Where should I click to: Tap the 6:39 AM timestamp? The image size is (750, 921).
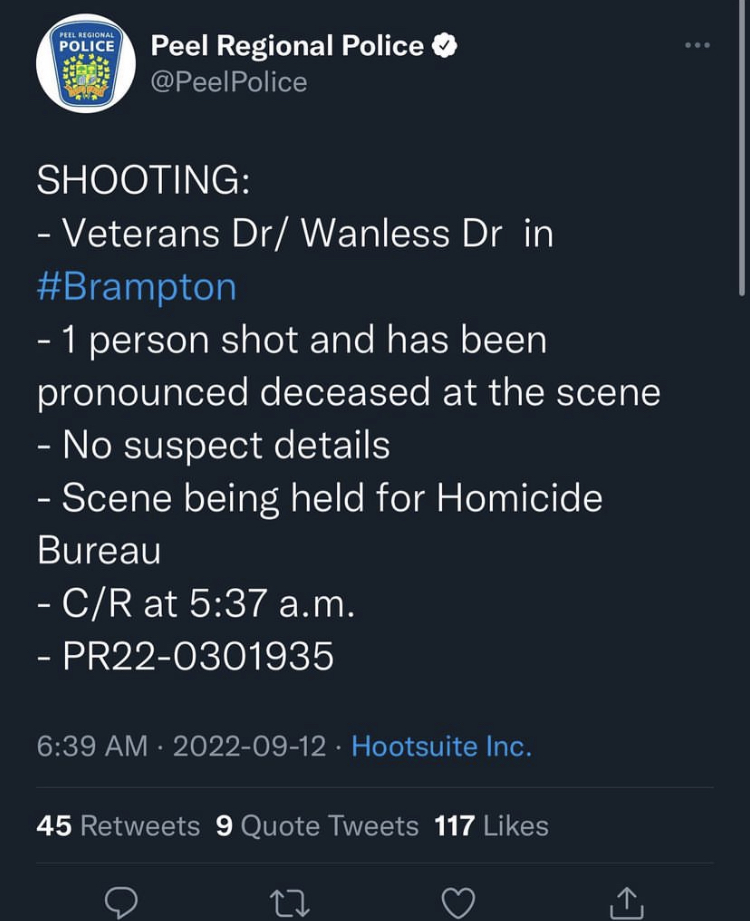(x=92, y=746)
